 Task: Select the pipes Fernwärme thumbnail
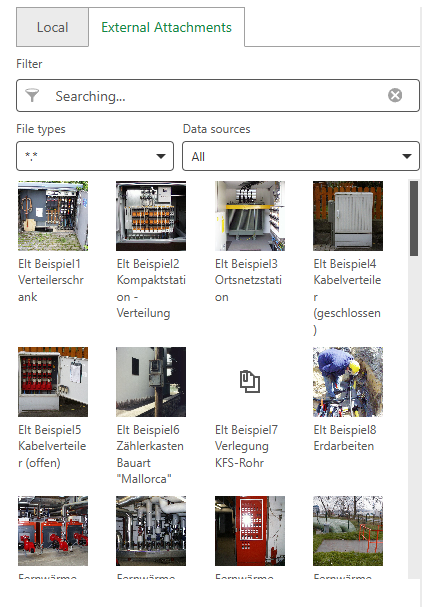(151, 531)
